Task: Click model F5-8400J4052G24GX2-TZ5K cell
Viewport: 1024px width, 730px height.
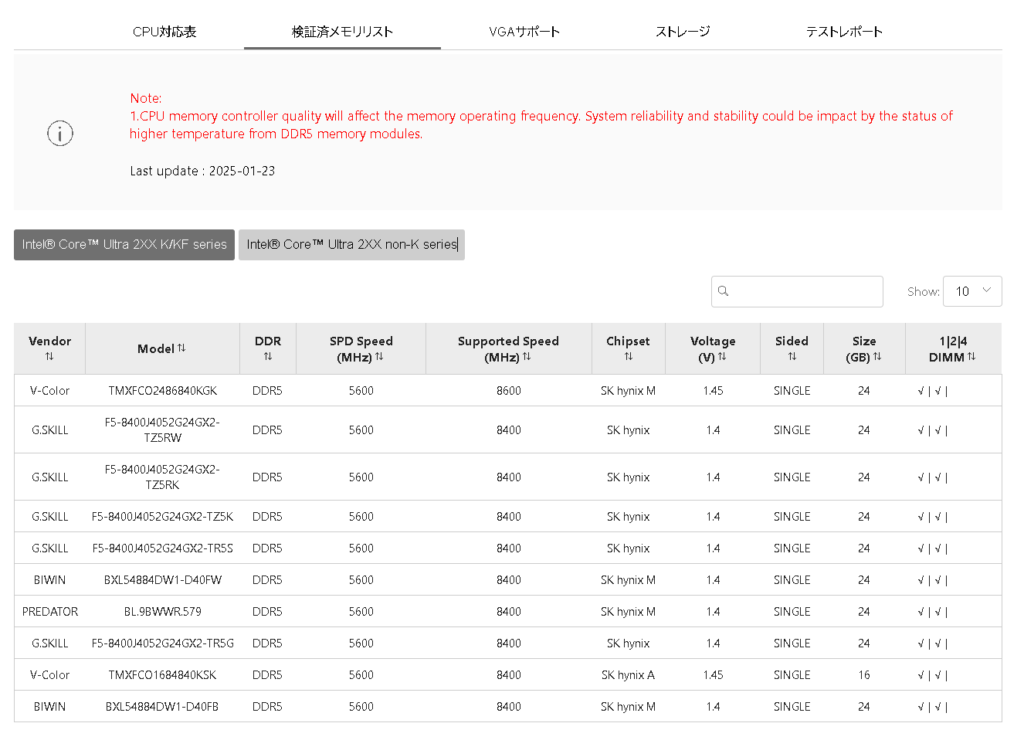Action: [x=163, y=517]
